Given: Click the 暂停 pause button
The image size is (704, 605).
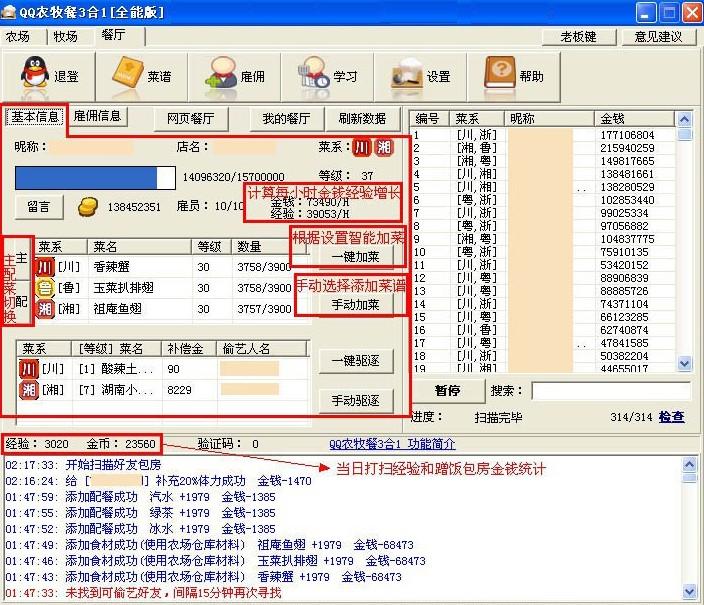Looking at the screenshot, I should [448, 391].
